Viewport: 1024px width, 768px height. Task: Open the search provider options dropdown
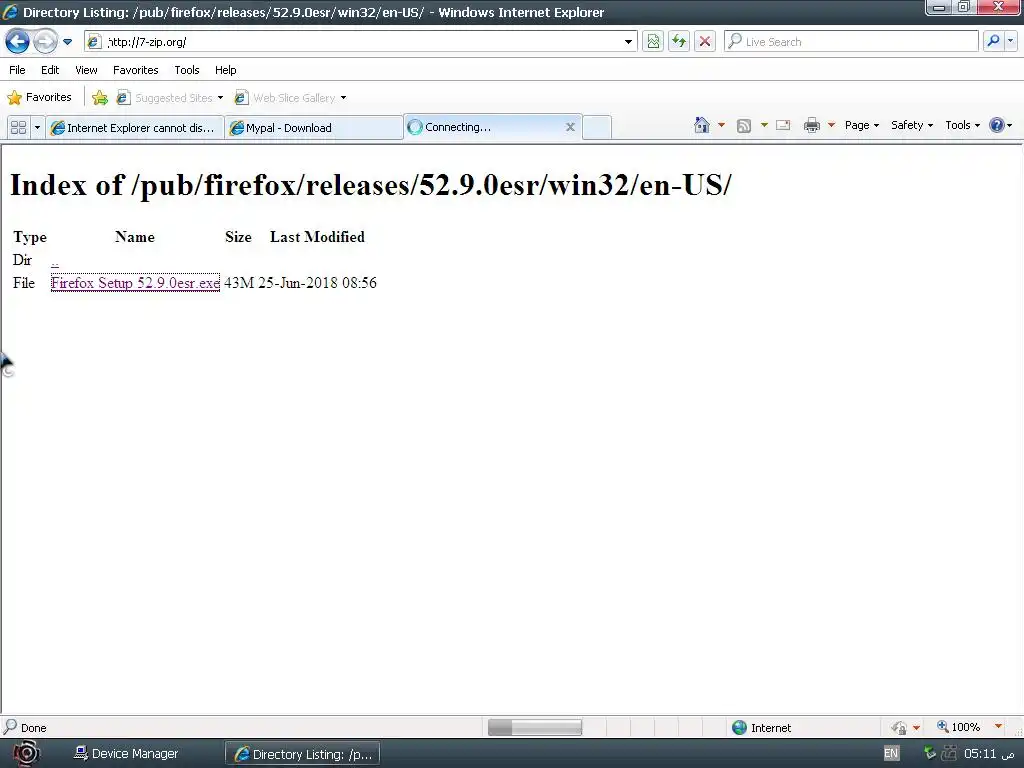point(1010,41)
